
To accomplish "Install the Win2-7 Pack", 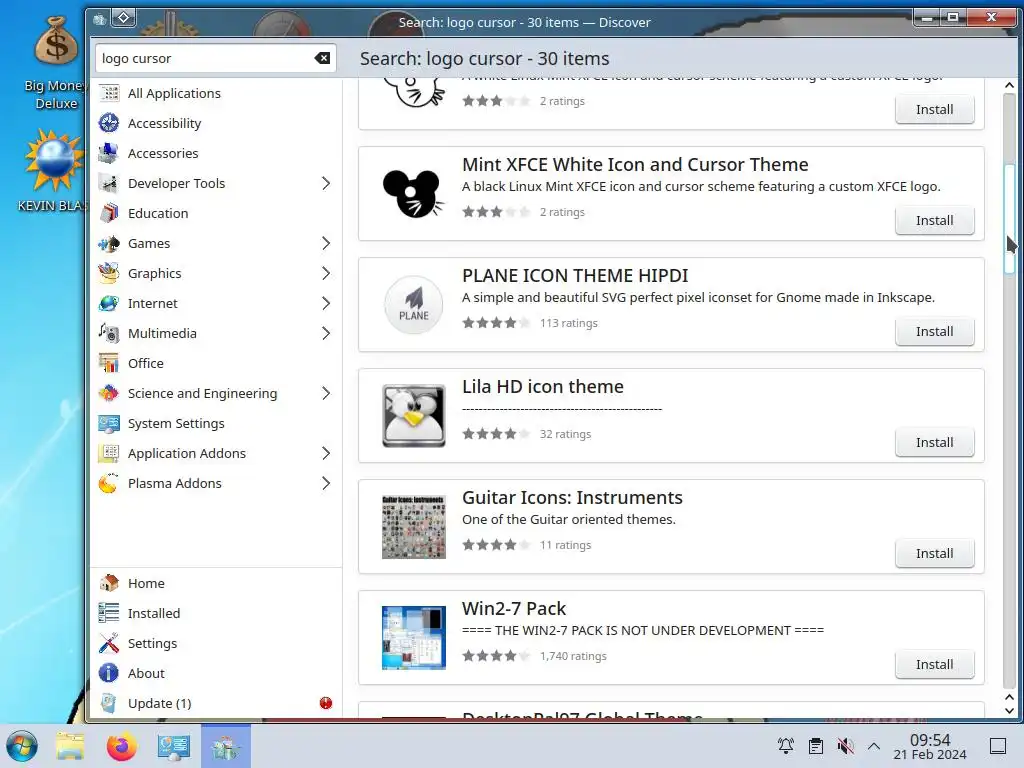I will click(935, 665).
